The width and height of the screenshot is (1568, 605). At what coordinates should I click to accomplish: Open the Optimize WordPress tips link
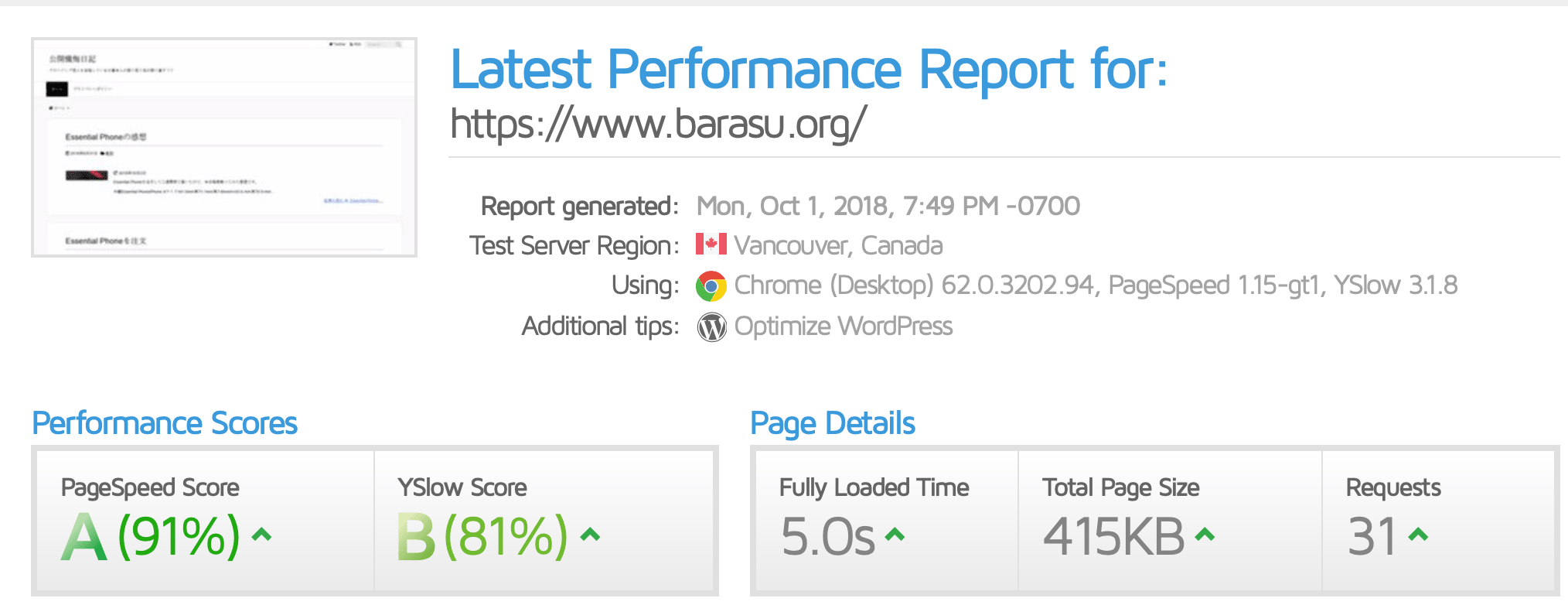844,326
